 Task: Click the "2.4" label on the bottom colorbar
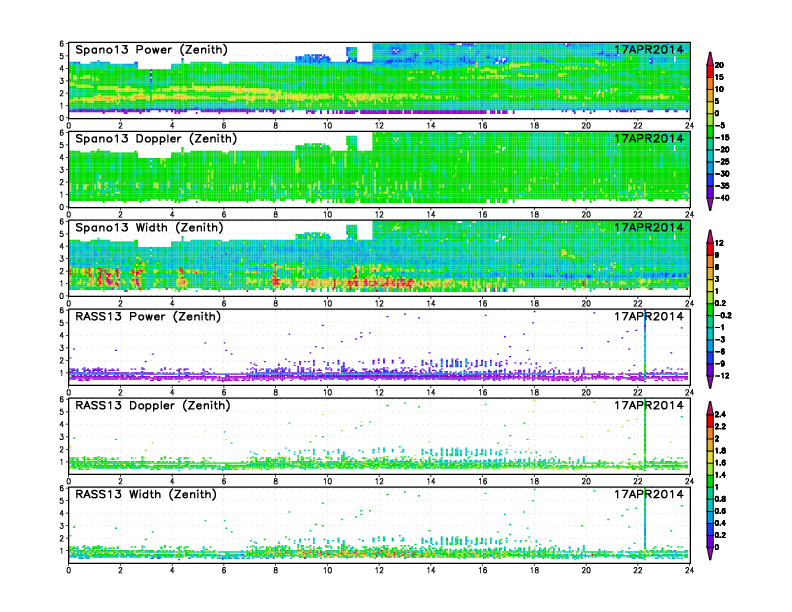(x=721, y=415)
